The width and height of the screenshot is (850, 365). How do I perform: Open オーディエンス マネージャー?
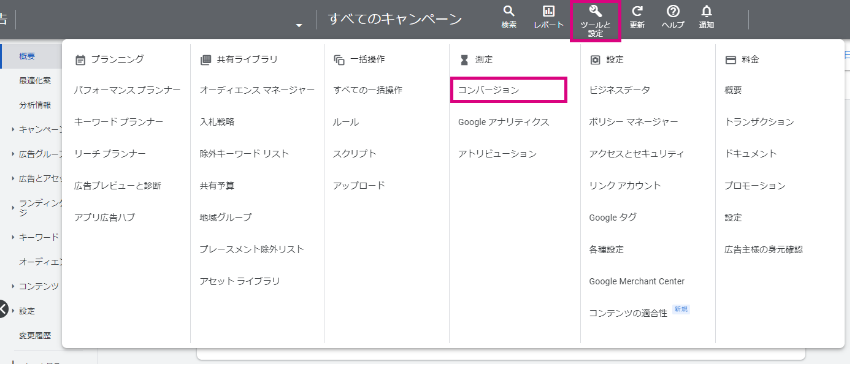(x=257, y=90)
